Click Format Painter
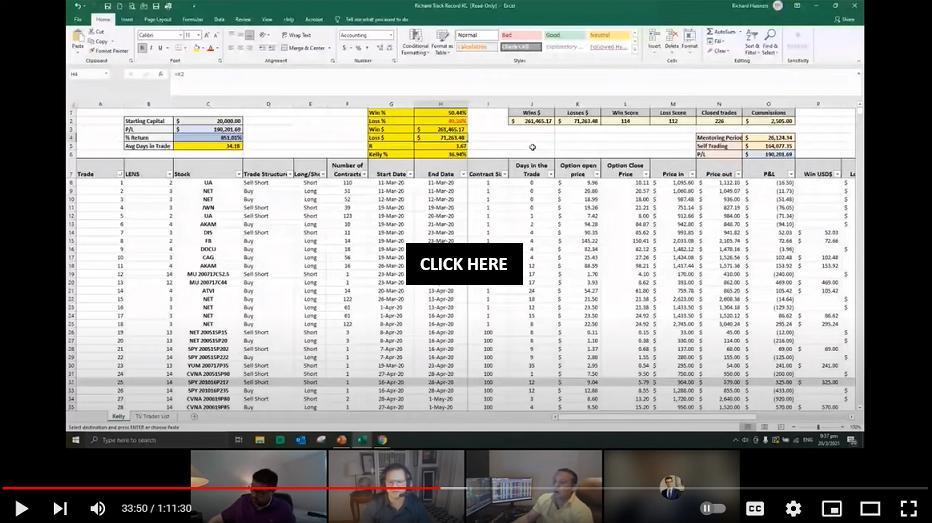 tap(108, 51)
